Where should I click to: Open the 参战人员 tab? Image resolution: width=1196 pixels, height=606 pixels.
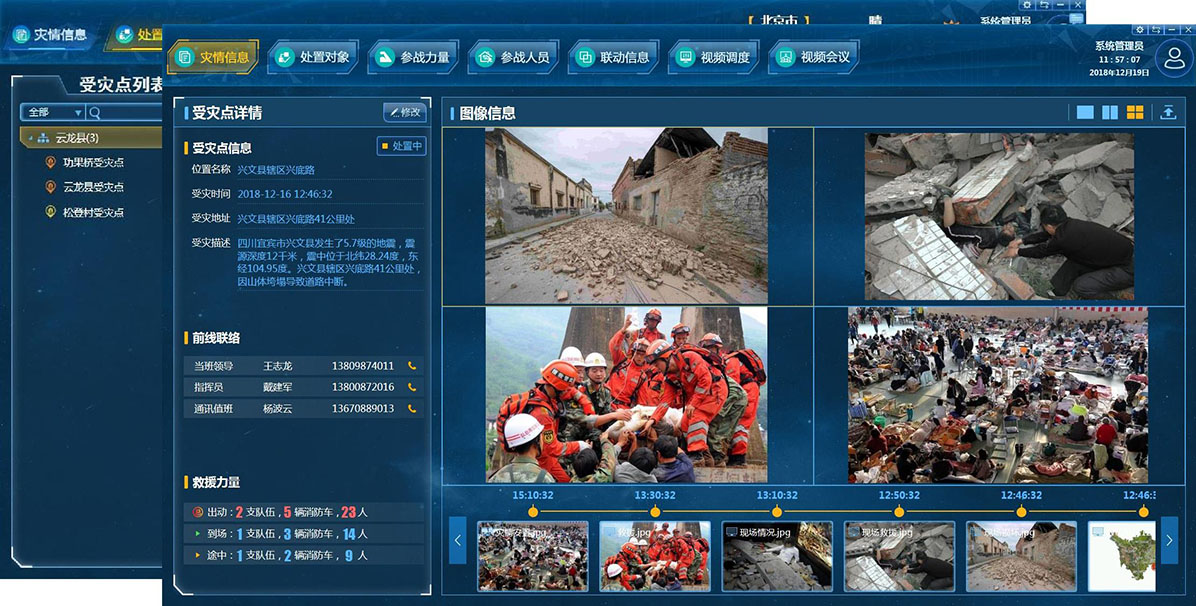coord(513,57)
